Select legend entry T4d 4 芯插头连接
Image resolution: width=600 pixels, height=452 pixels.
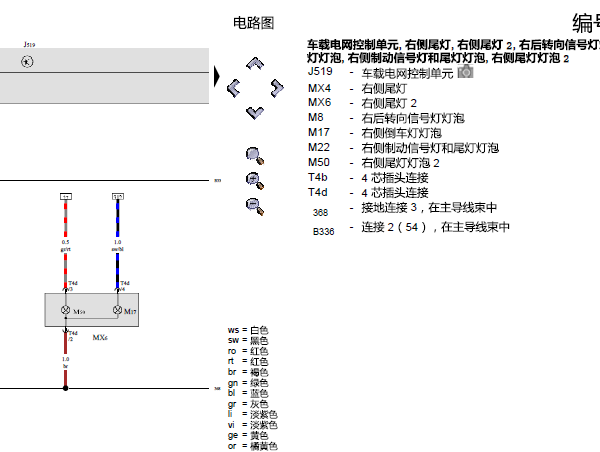click(368, 193)
